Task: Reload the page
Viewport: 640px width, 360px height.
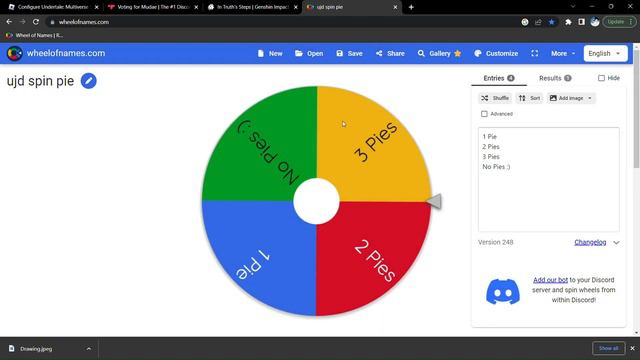Action: click(36, 22)
